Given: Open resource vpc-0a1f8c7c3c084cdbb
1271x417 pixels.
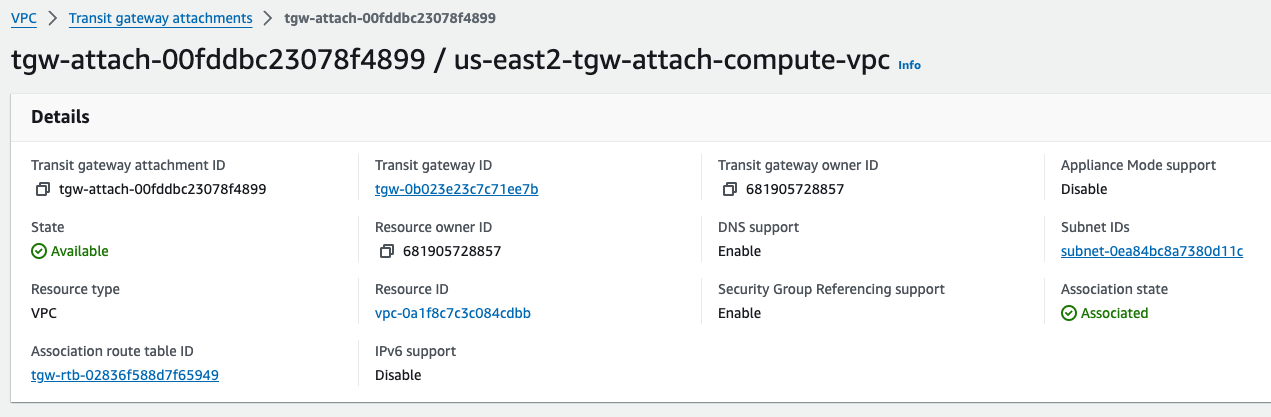Looking at the screenshot, I should (x=452, y=313).
